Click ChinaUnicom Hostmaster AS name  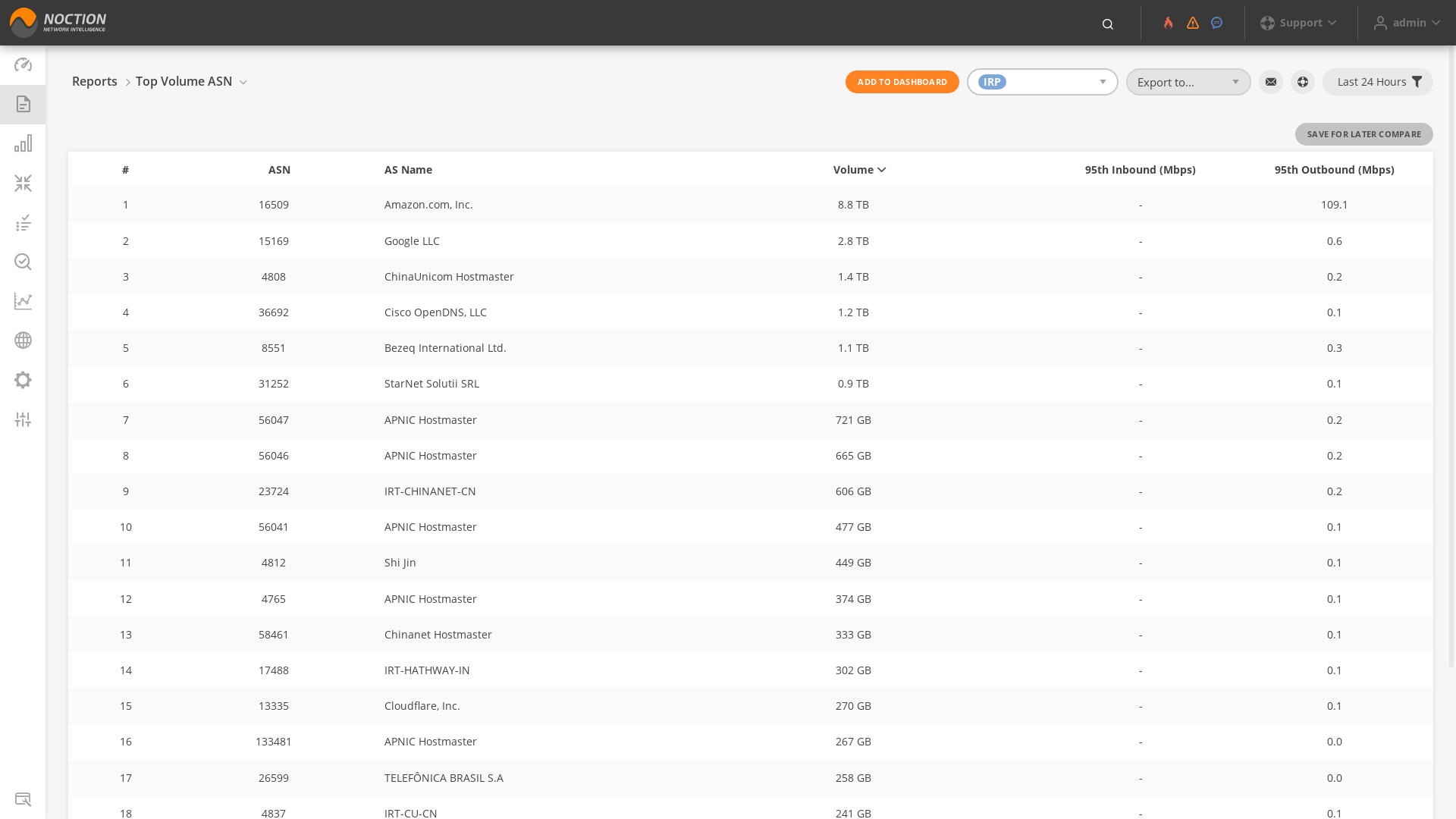(449, 277)
